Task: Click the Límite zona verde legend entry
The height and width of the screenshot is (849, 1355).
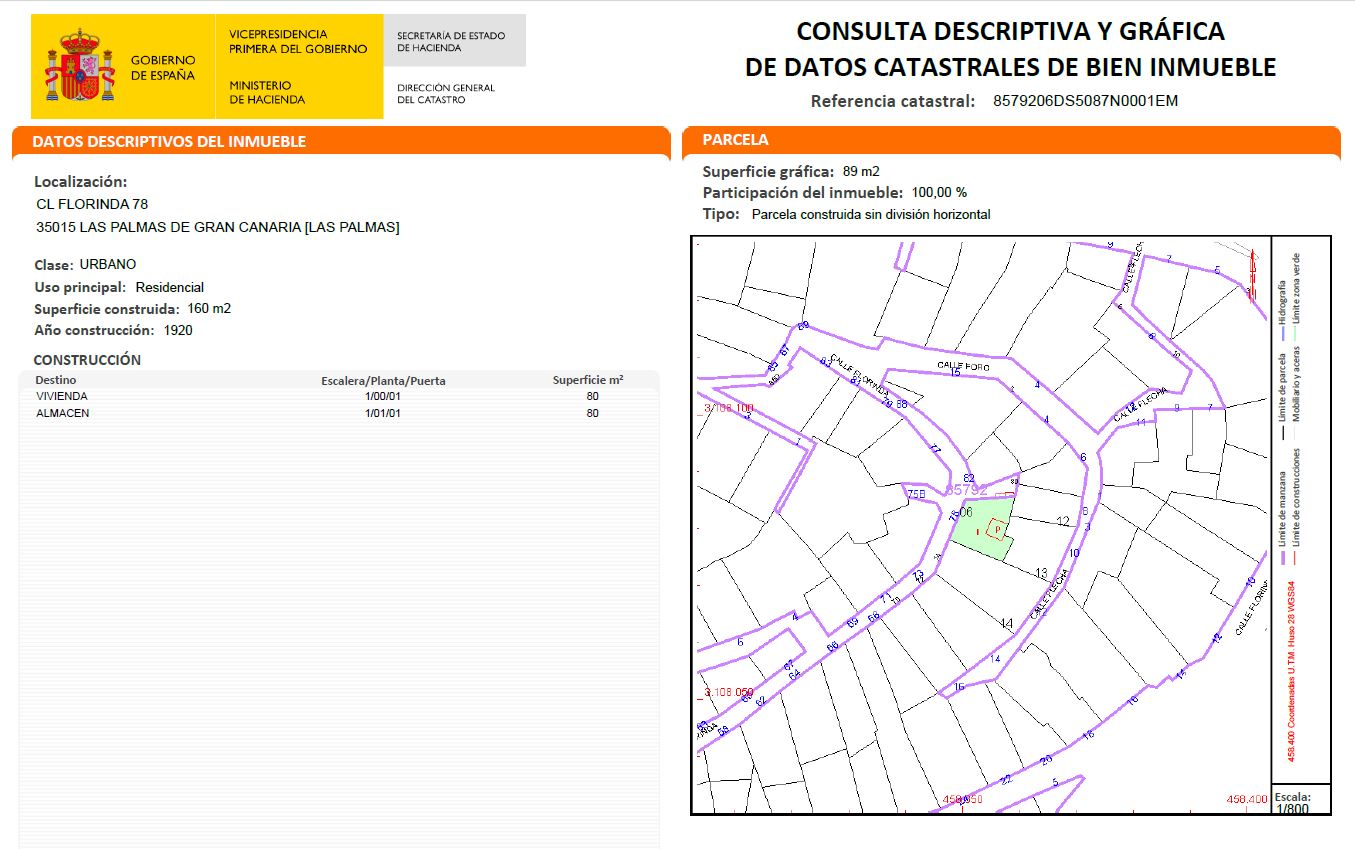Action: [x=1297, y=287]
